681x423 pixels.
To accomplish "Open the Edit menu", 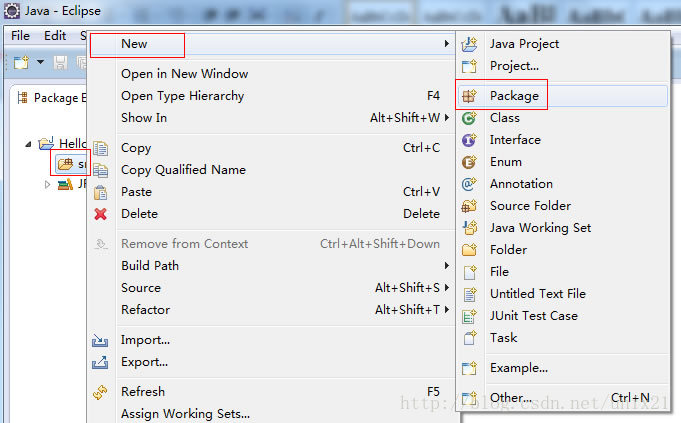I will [x=55, y=36].
